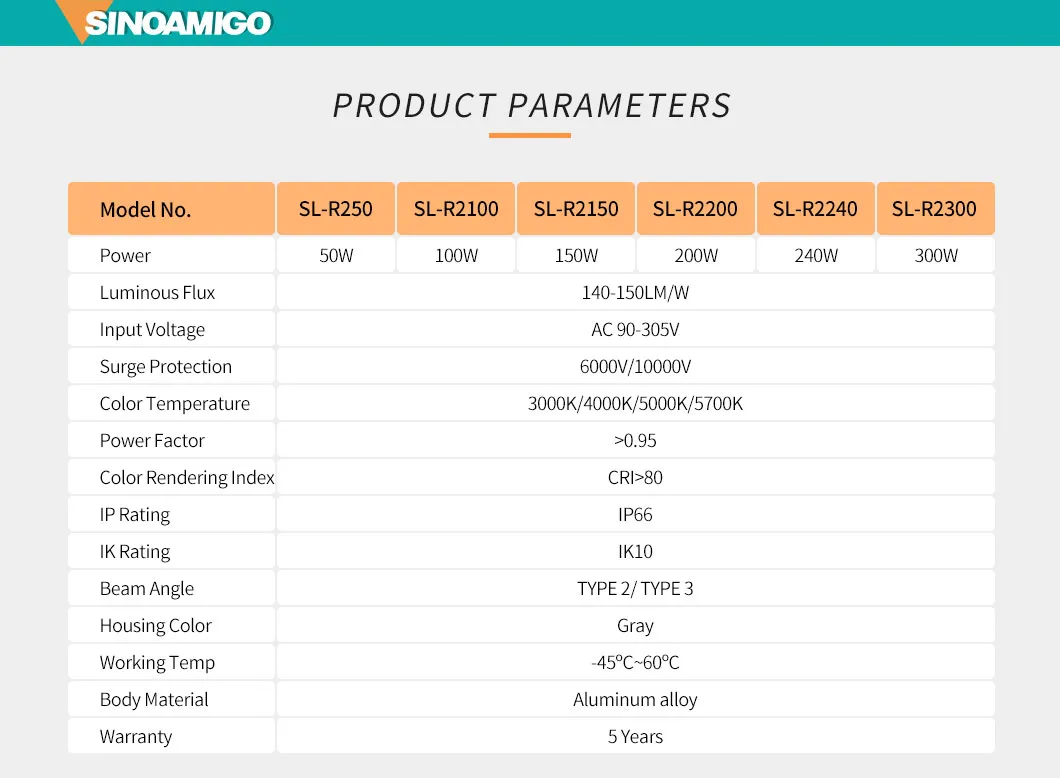This screenshot has height=778, width=1060.
Task: Select the SL-R2100 model column header
Action: 456,209
